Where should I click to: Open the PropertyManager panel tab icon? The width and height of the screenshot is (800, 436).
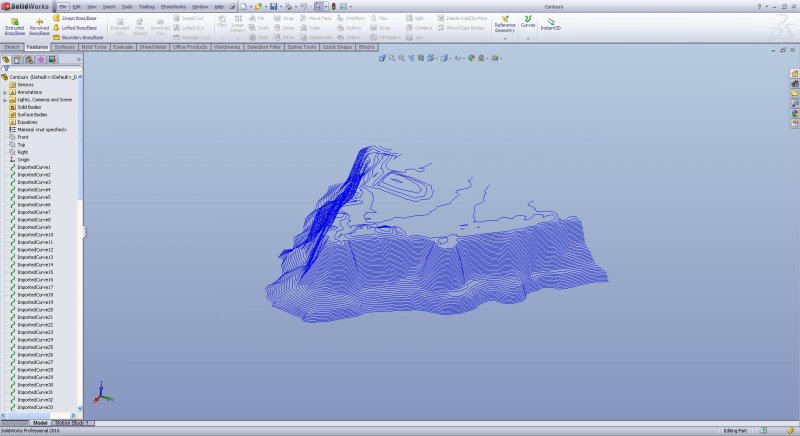click(17, 59)
